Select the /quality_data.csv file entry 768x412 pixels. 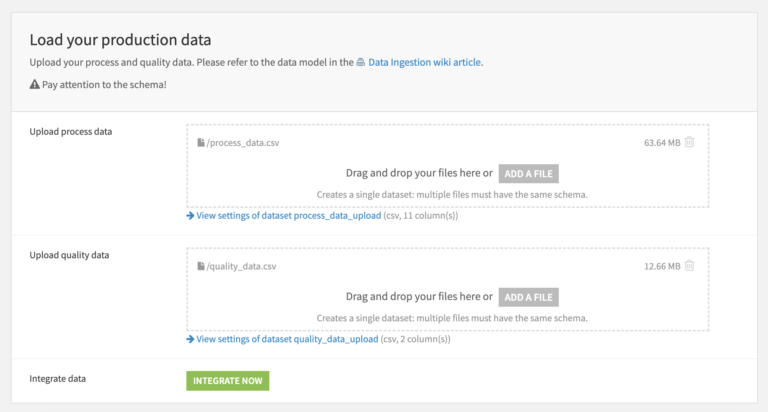coord(241,266)
